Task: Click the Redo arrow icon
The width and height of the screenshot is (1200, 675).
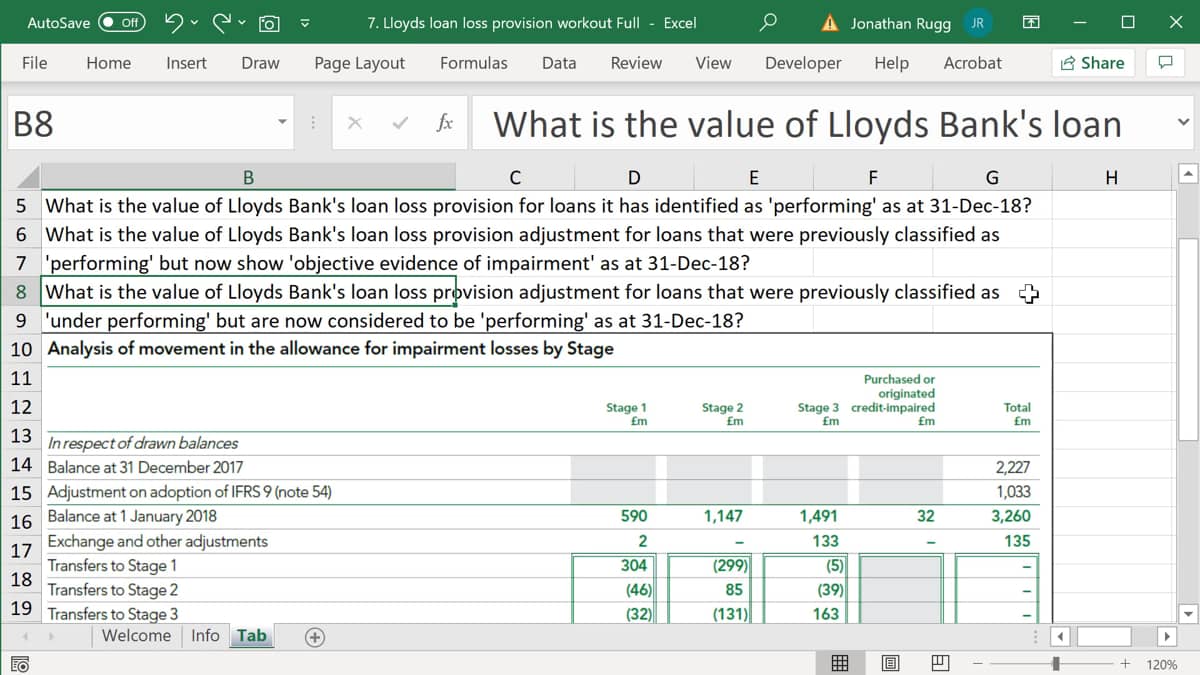Action: click(222, 22)
